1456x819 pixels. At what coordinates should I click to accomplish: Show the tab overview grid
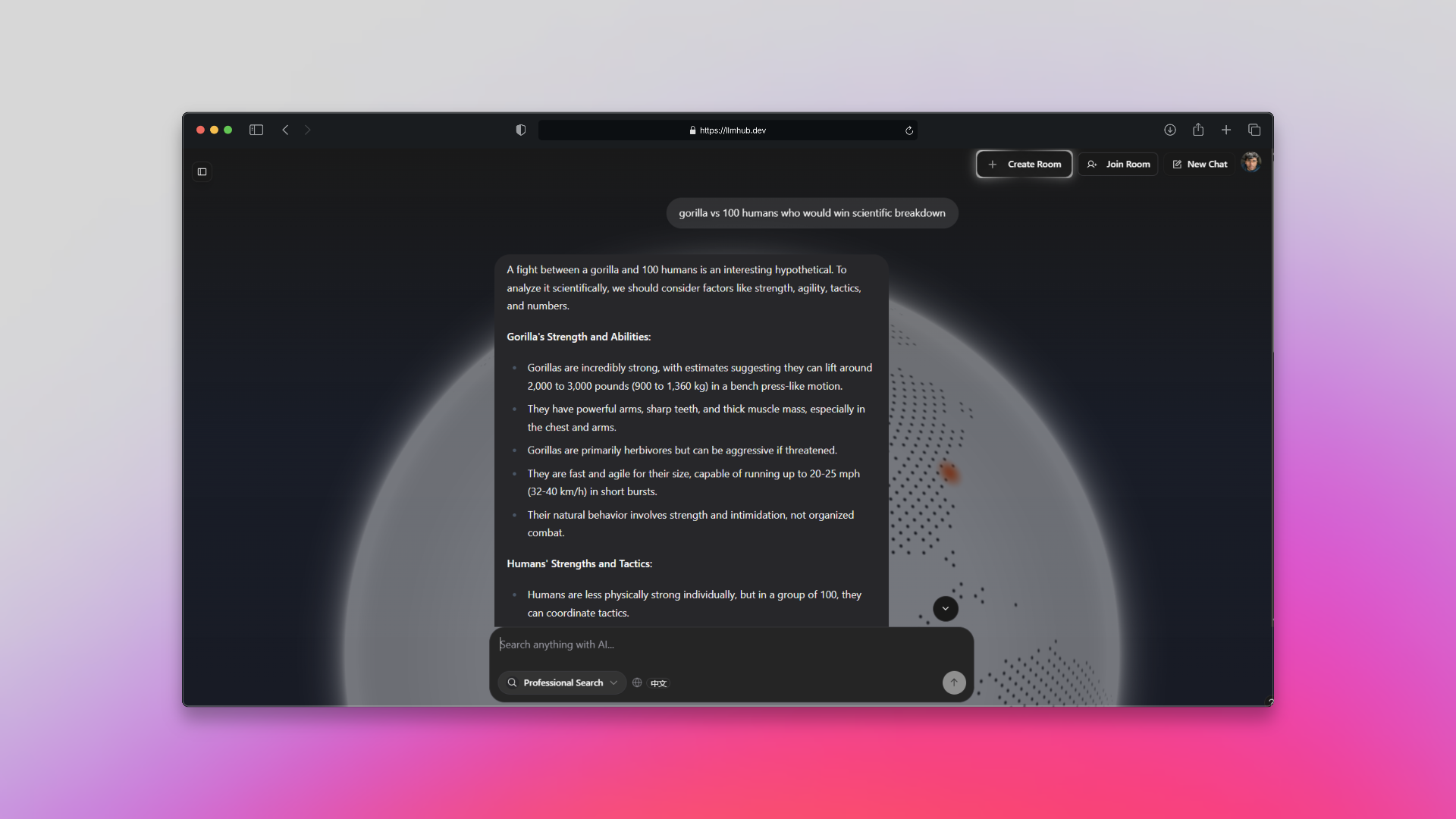coord(1254,130)
